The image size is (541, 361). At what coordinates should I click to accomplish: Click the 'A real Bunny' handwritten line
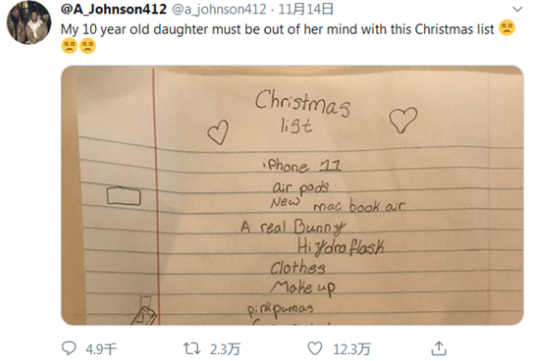[293, 227]
